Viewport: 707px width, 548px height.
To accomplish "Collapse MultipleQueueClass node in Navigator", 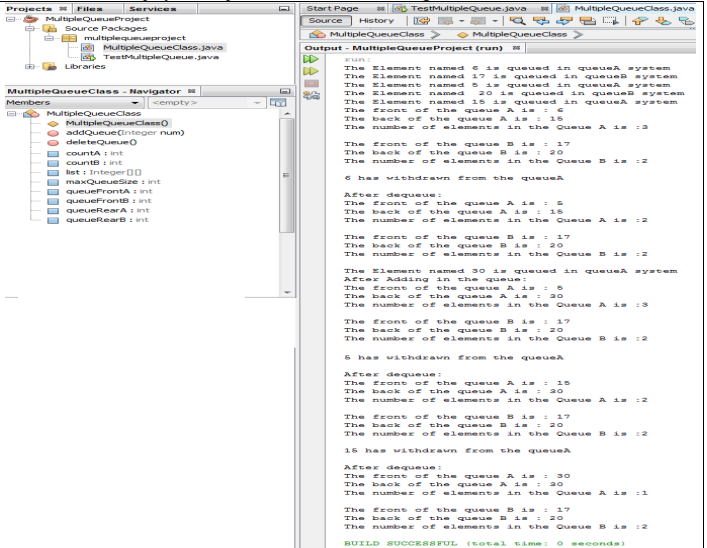I will coord(11,114).
